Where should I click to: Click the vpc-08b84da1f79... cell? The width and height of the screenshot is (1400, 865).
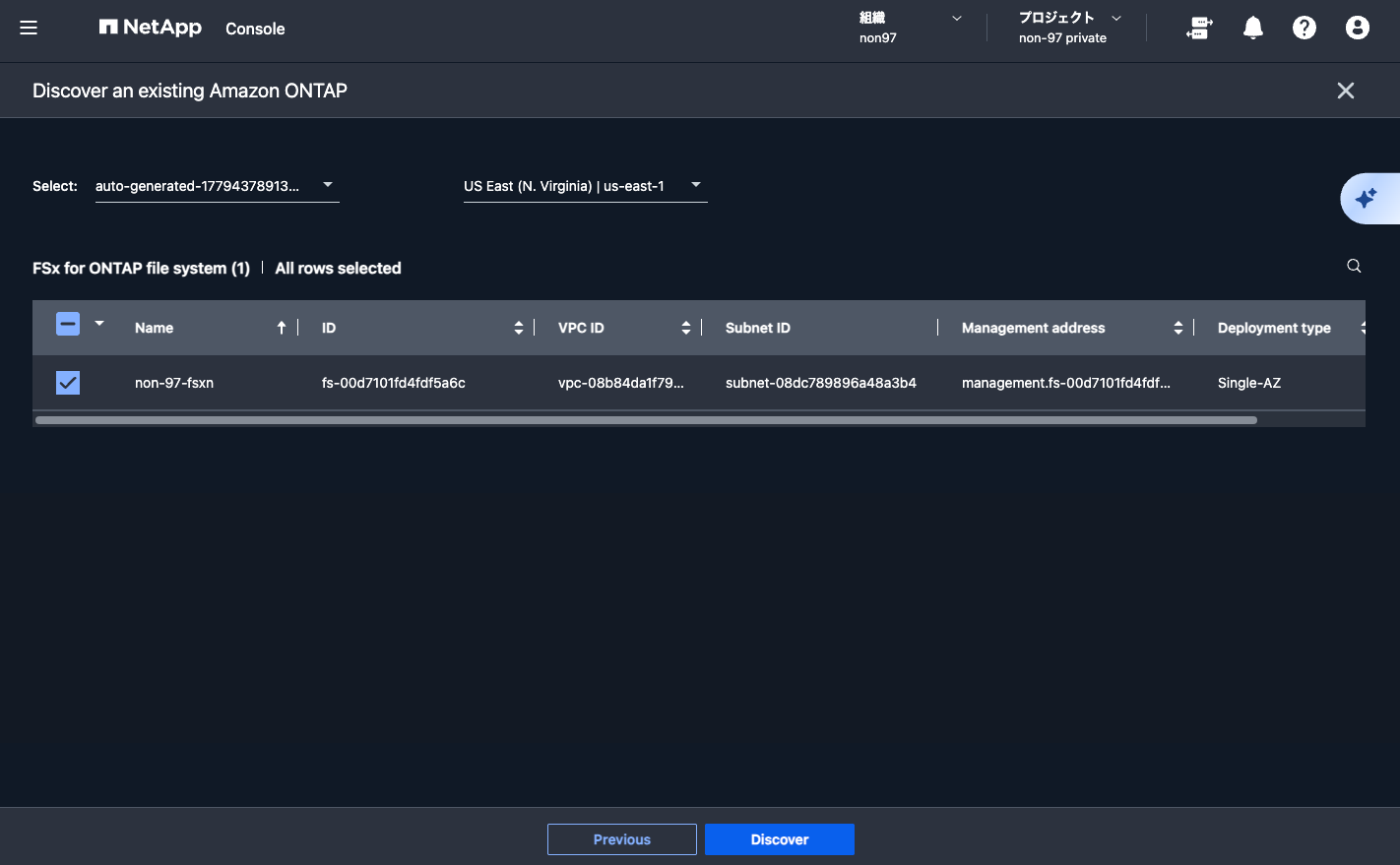pyautogui.click(x=621, y=383)
